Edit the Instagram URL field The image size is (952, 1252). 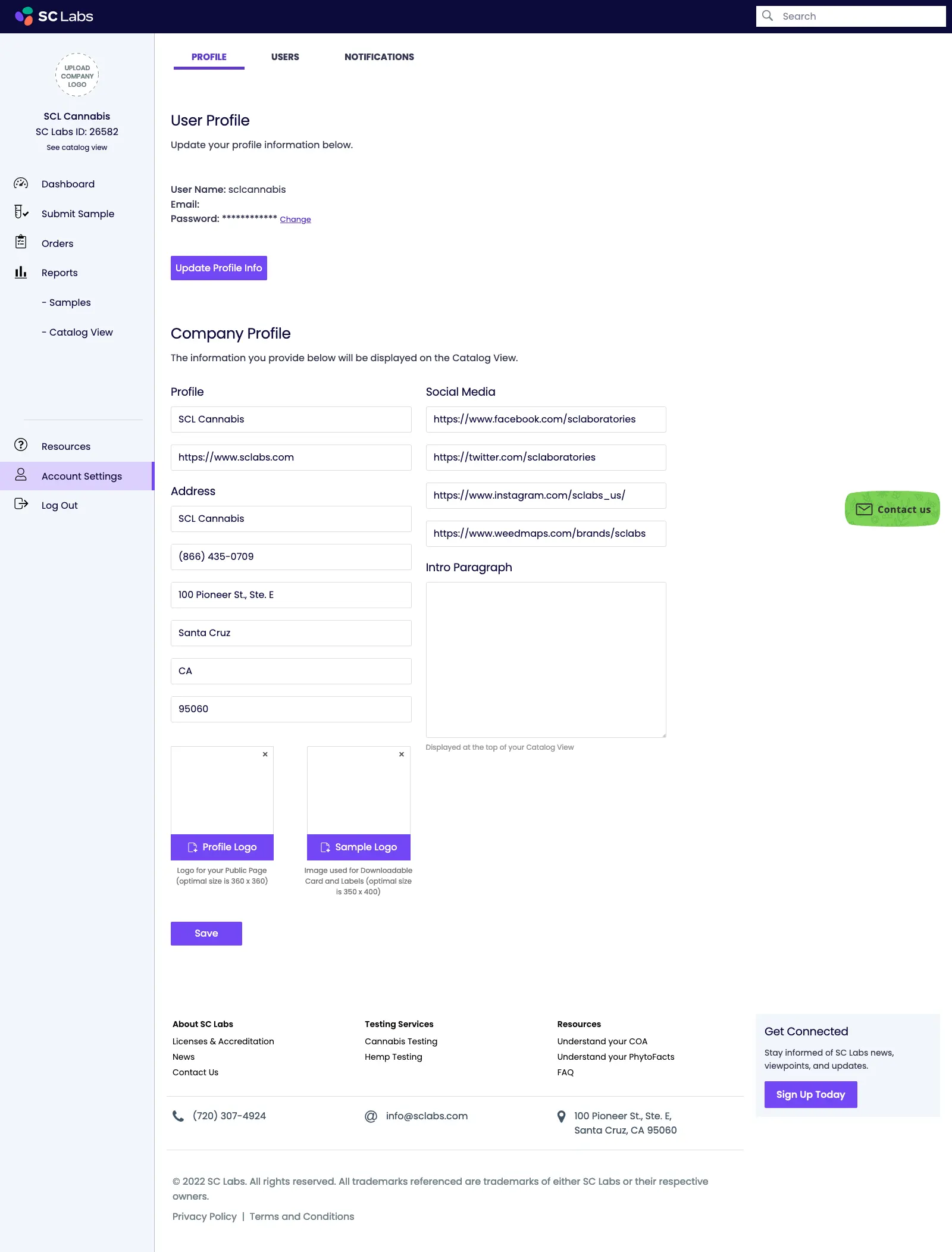[x=546, y=496]
